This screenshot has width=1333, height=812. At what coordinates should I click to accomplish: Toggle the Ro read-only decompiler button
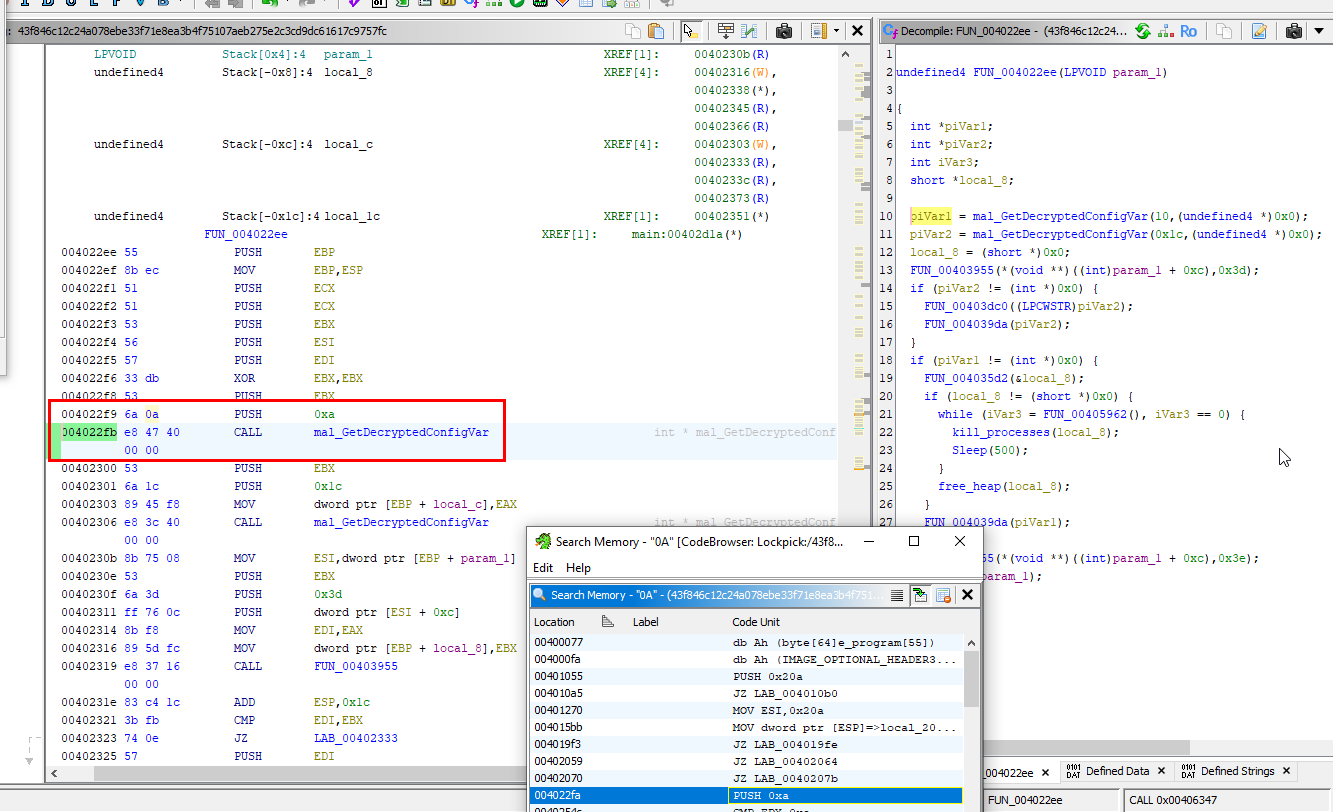point(1188,31)
